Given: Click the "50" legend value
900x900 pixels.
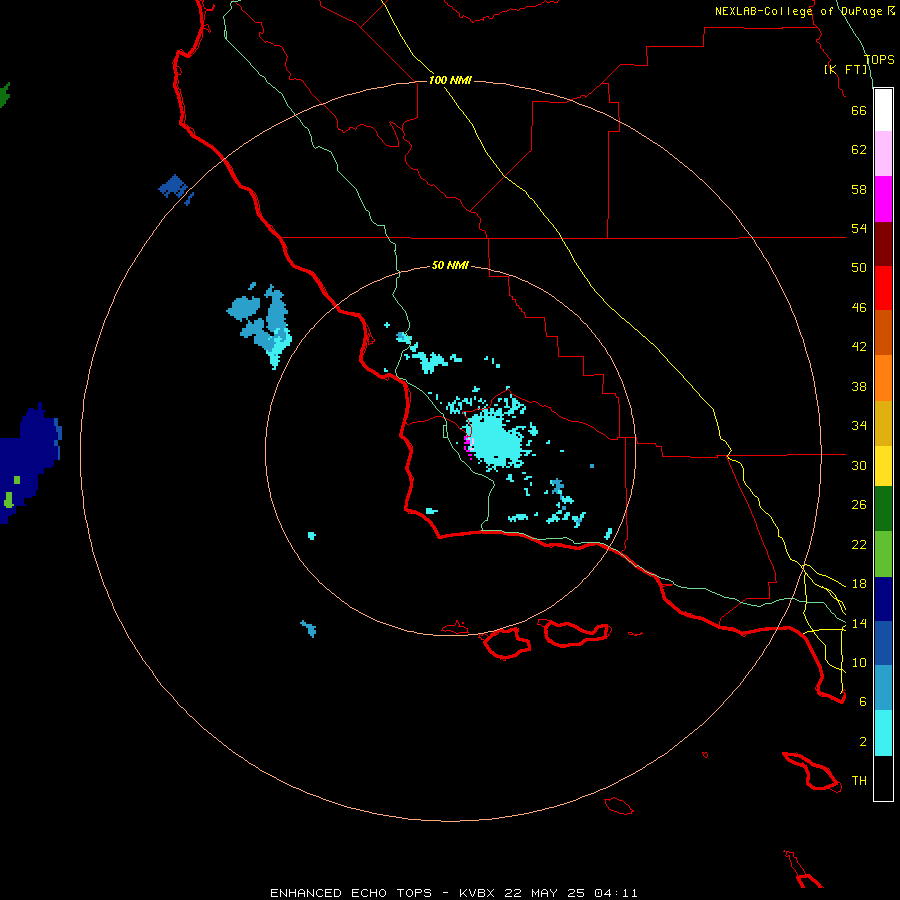Looking at the screenshot, I should [859, 268].
